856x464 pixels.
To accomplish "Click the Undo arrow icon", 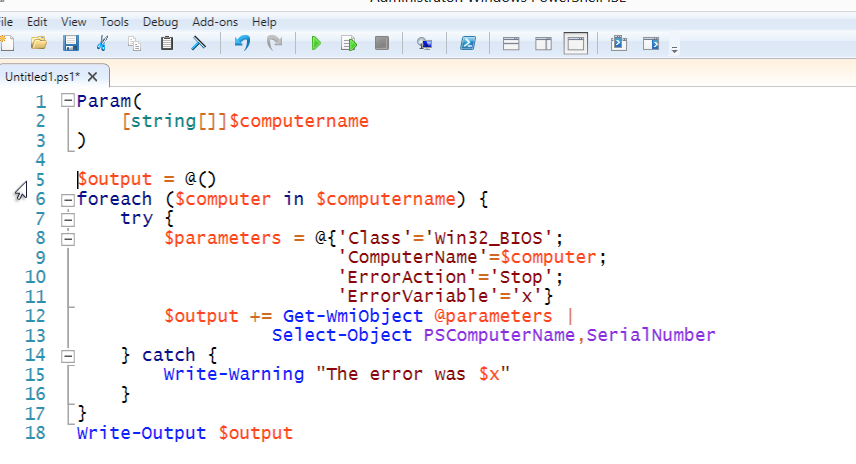I will (x=242, y=43).
